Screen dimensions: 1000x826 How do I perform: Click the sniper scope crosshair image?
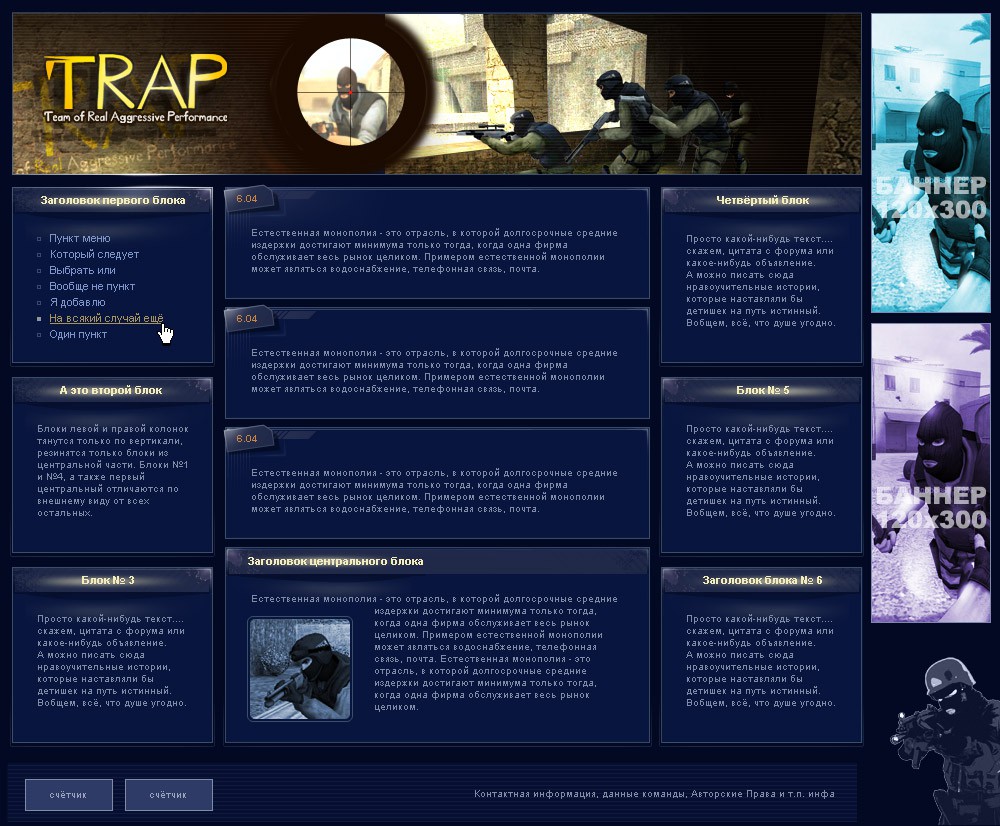[x=350, y=92]
